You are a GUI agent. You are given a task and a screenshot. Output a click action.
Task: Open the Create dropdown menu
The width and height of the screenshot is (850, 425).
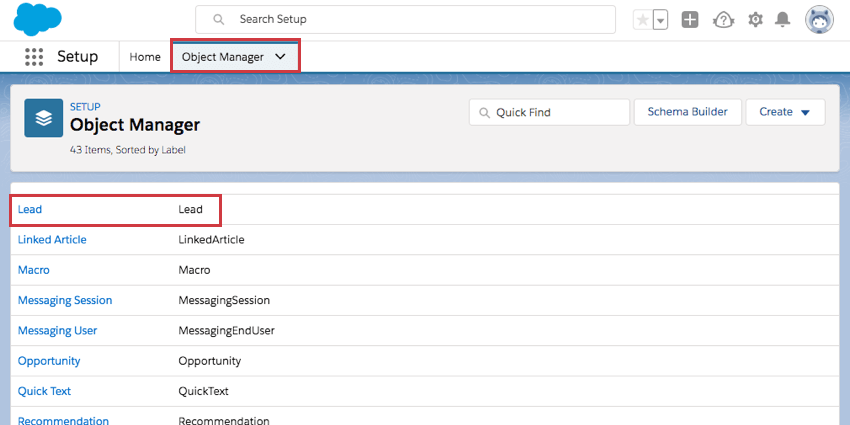785,112
